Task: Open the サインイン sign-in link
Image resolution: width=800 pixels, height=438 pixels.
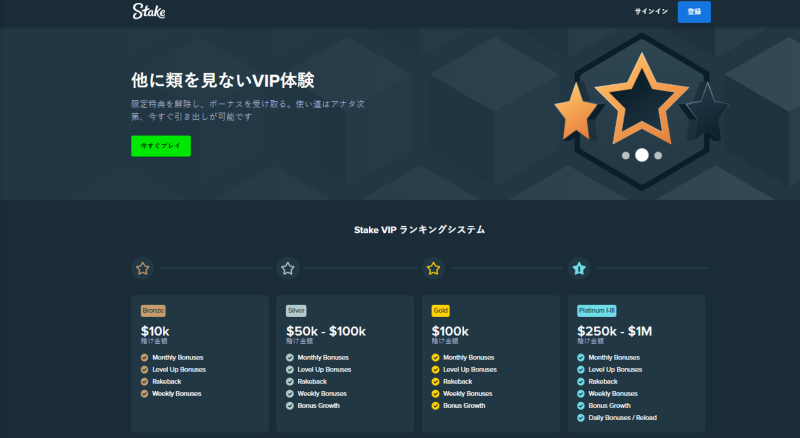Action: pos(651,11)
